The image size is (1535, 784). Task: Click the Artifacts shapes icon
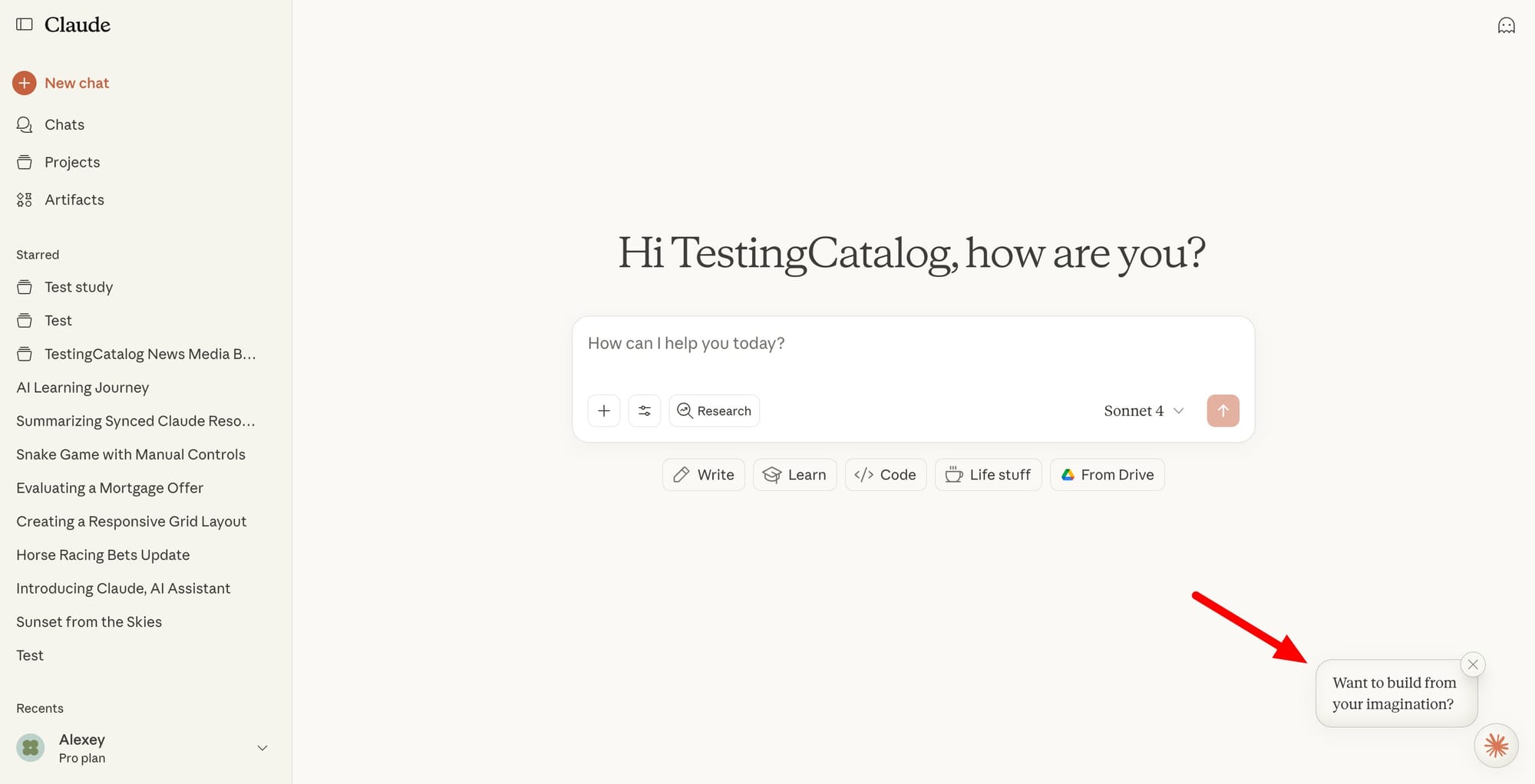coord(25,199)
